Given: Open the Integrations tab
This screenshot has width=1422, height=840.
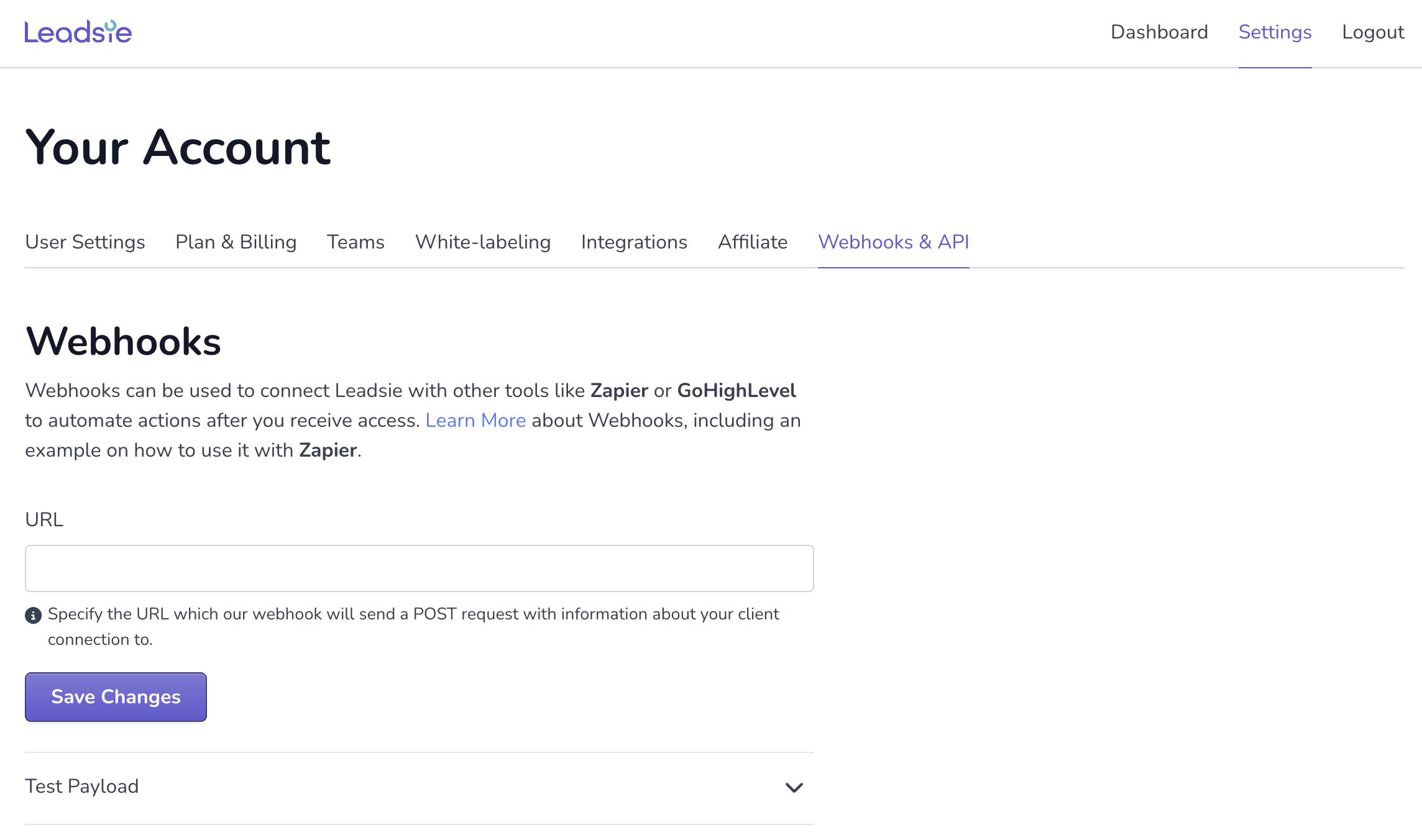Looking at the screenshot, I should (x=634, y=242).
